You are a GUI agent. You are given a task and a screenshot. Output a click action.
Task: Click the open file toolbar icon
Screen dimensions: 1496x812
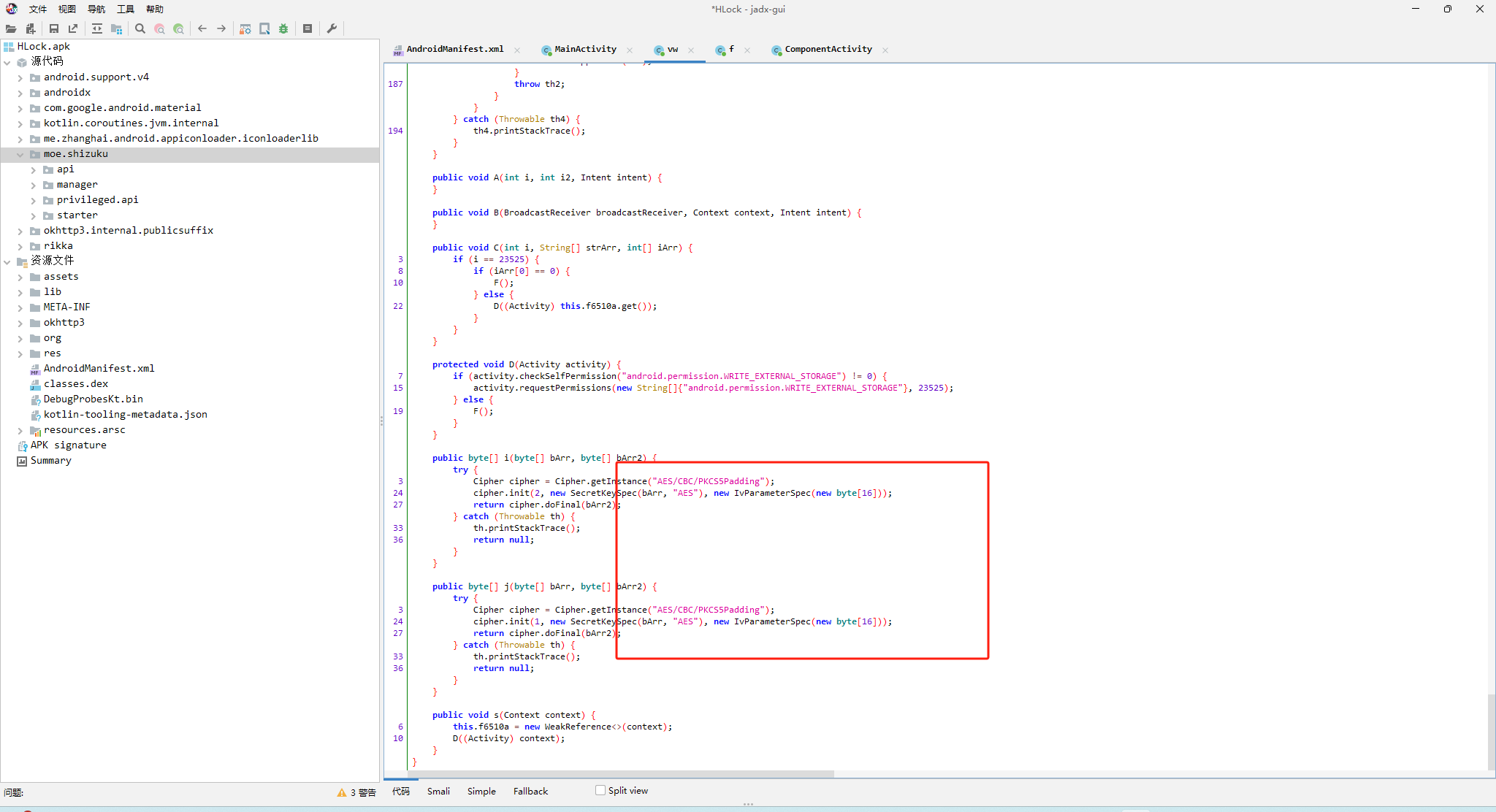pos(11,28)
